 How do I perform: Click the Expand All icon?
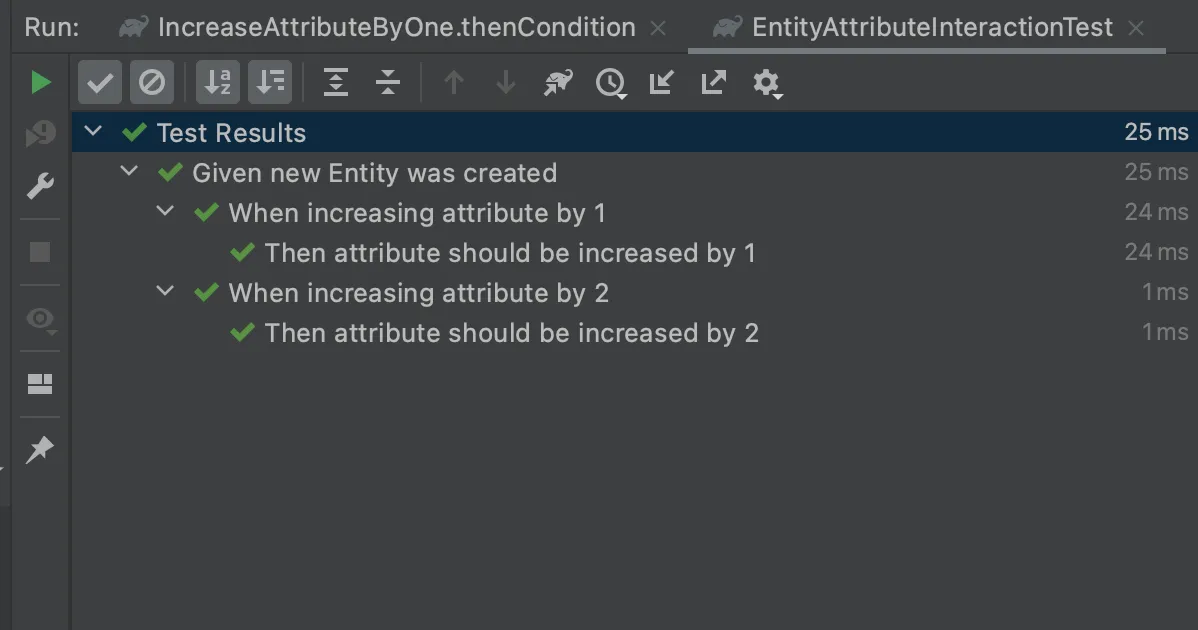[336, 82]
